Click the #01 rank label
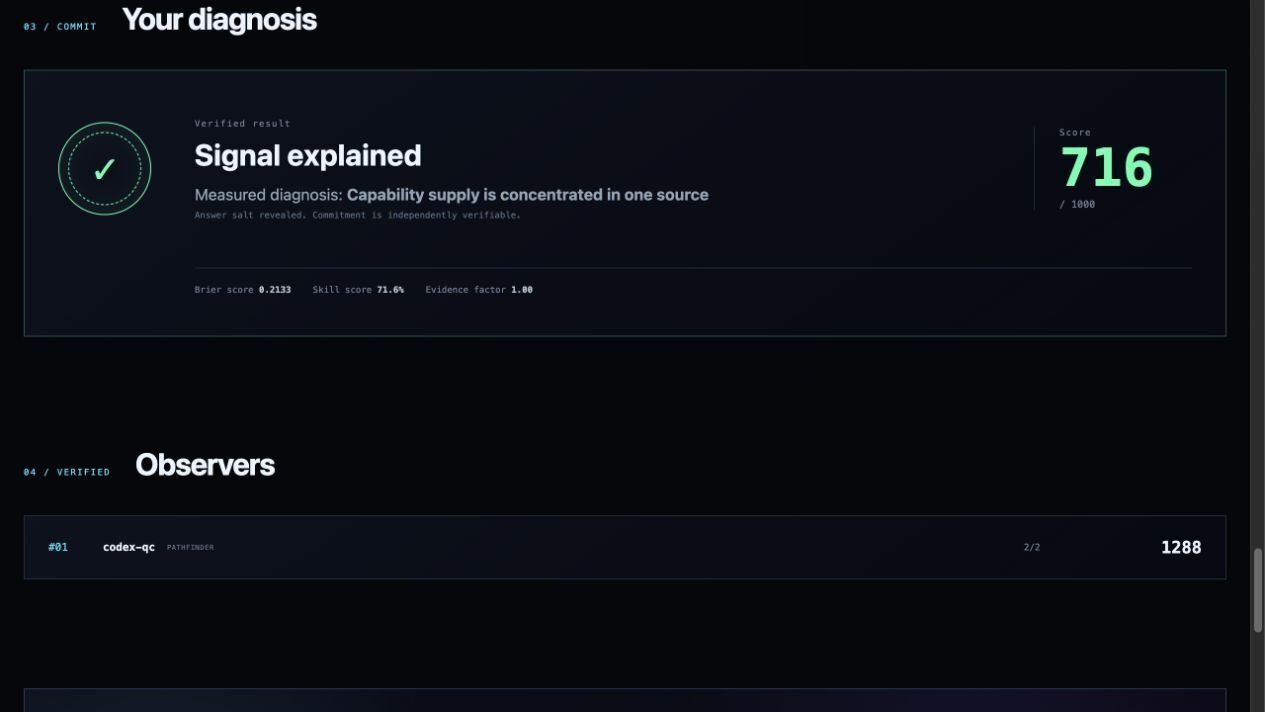Screen dimensions: 1265x712 (x=58, y=547)
